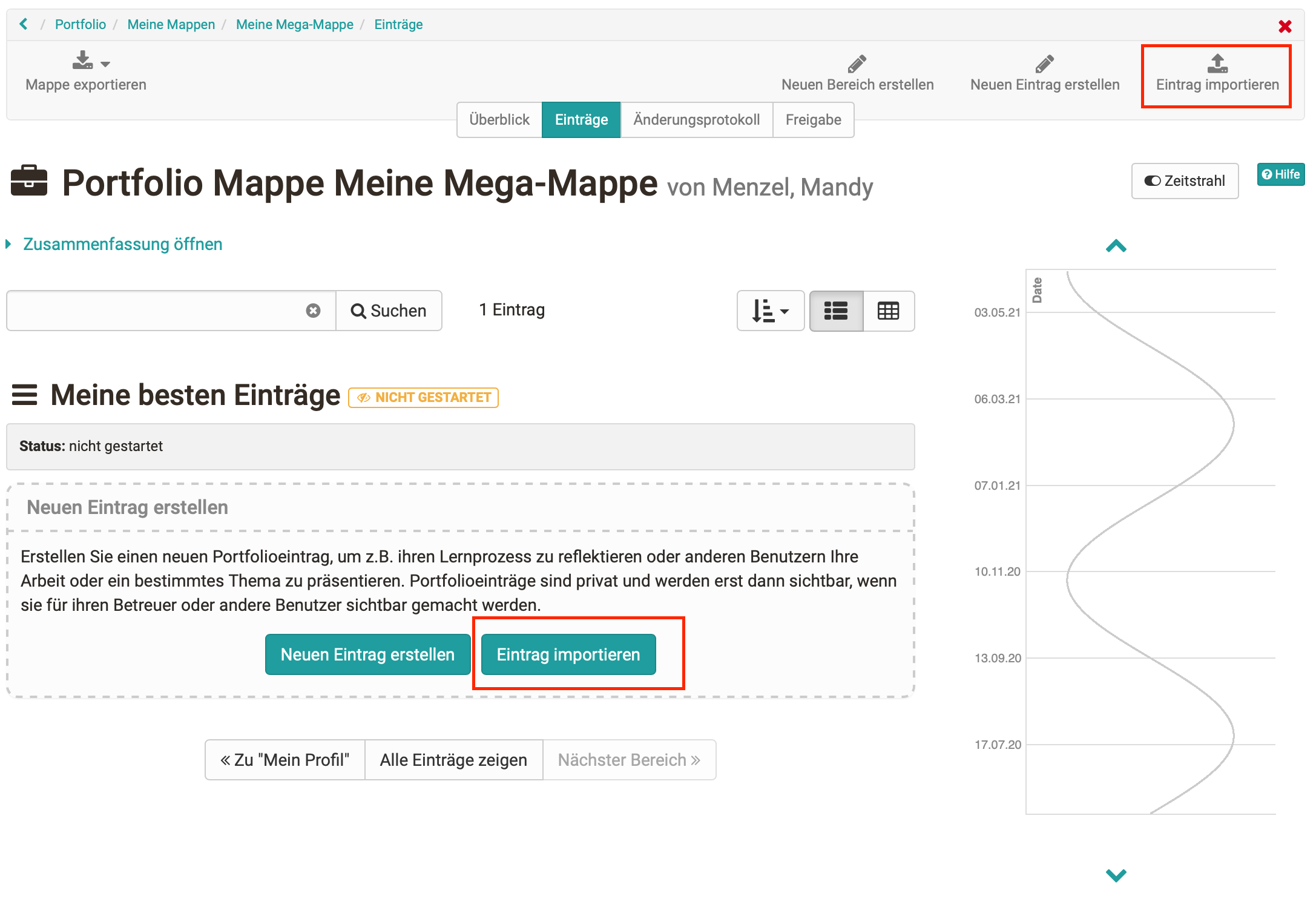
Task: Open the Hilfe help icon
Action: [1266, 174]
